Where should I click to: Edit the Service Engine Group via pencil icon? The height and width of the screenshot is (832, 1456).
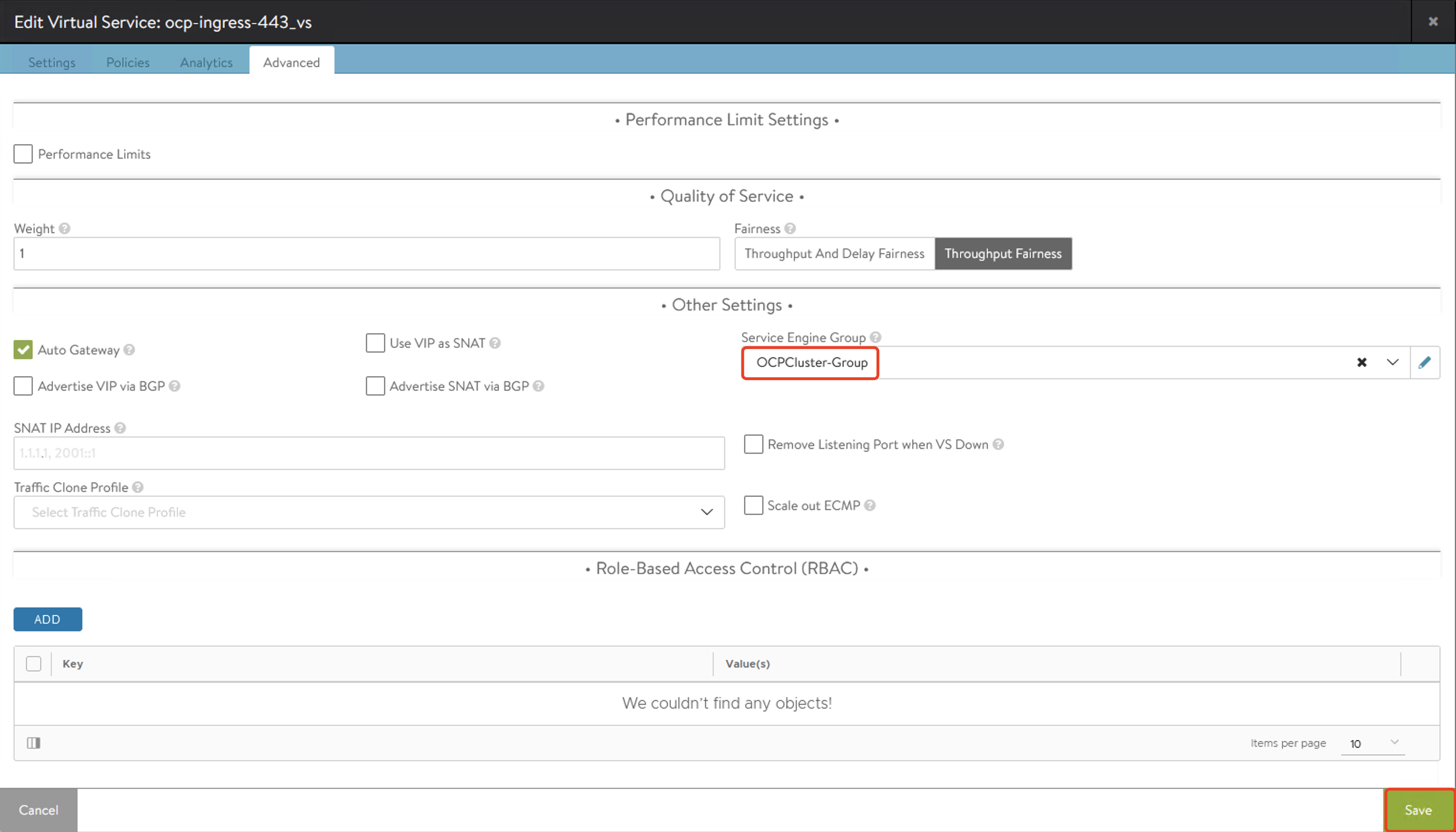(x=1424, y=363)
